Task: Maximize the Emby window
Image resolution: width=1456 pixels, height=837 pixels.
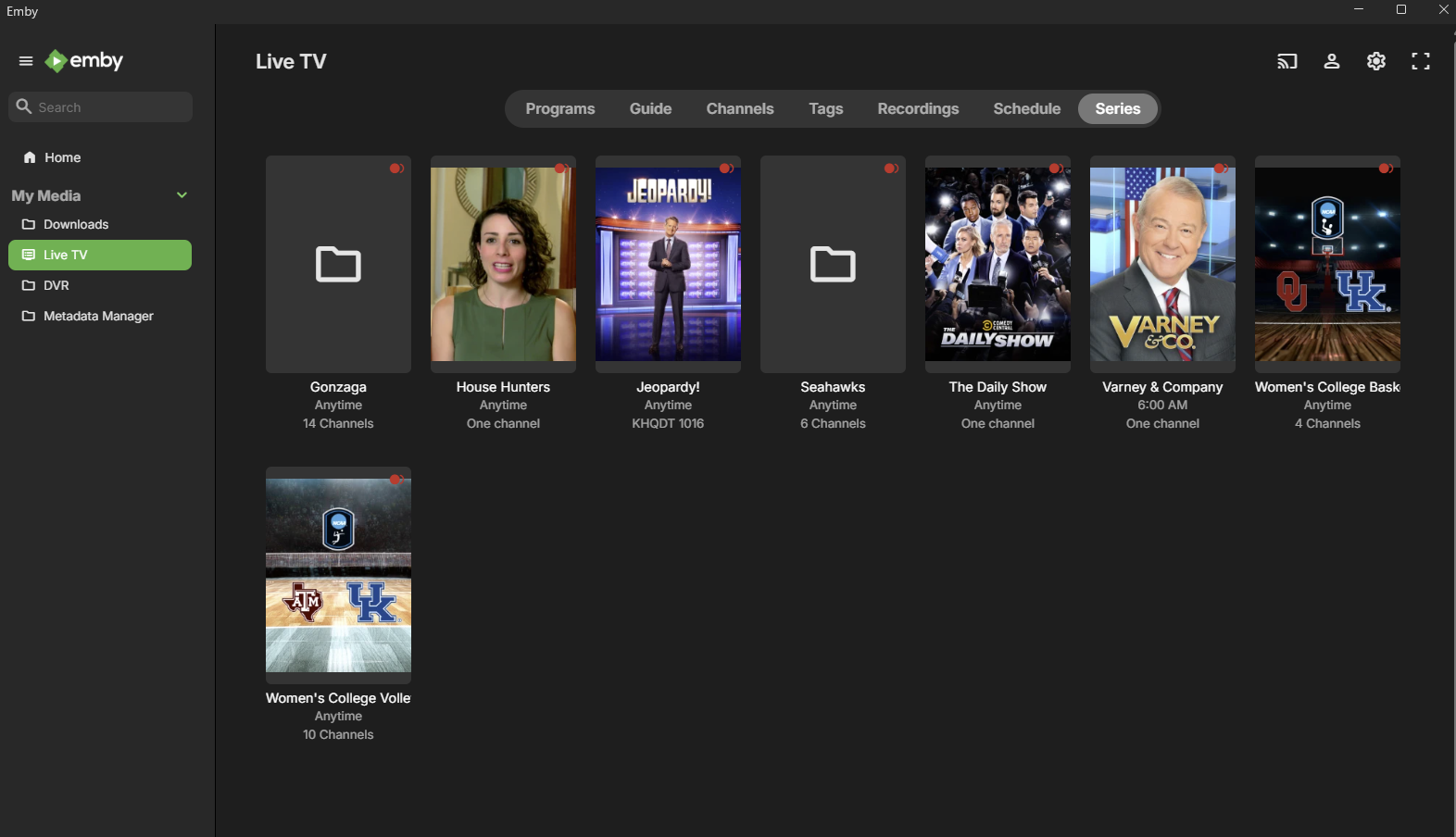Action: click(x=1401, y=9)
